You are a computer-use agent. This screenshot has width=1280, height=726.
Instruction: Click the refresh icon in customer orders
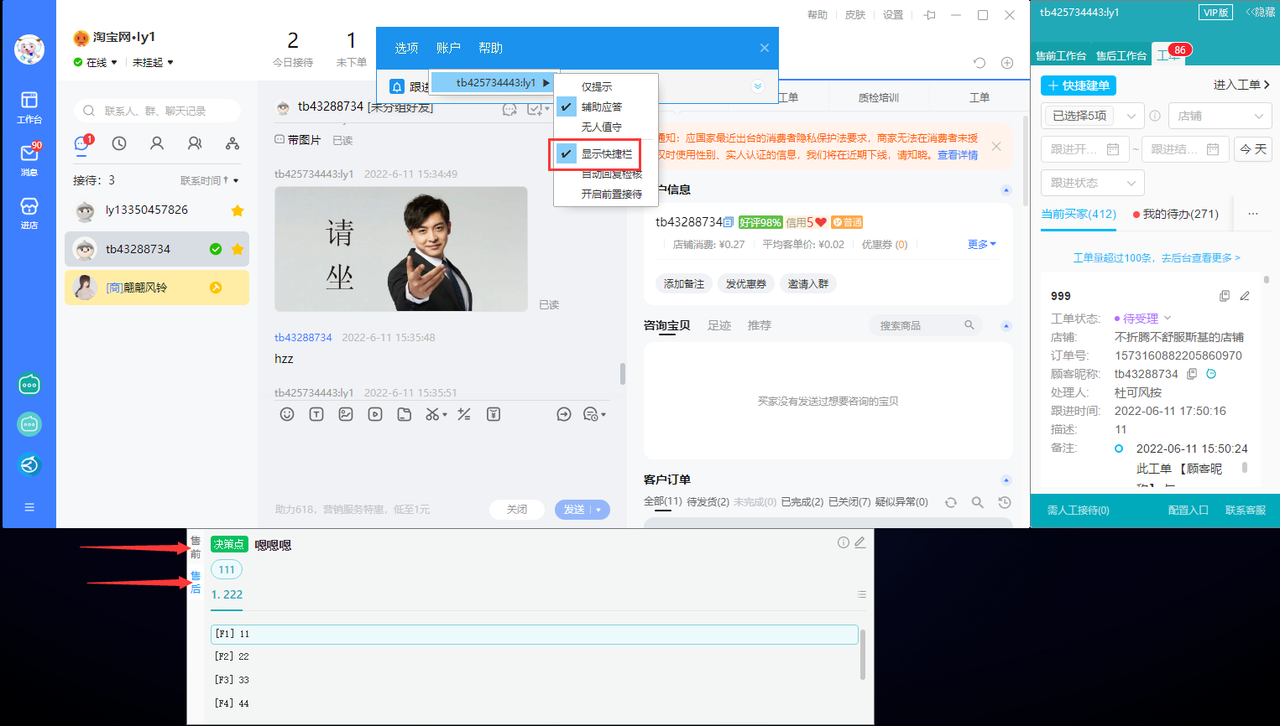[951, 502]
